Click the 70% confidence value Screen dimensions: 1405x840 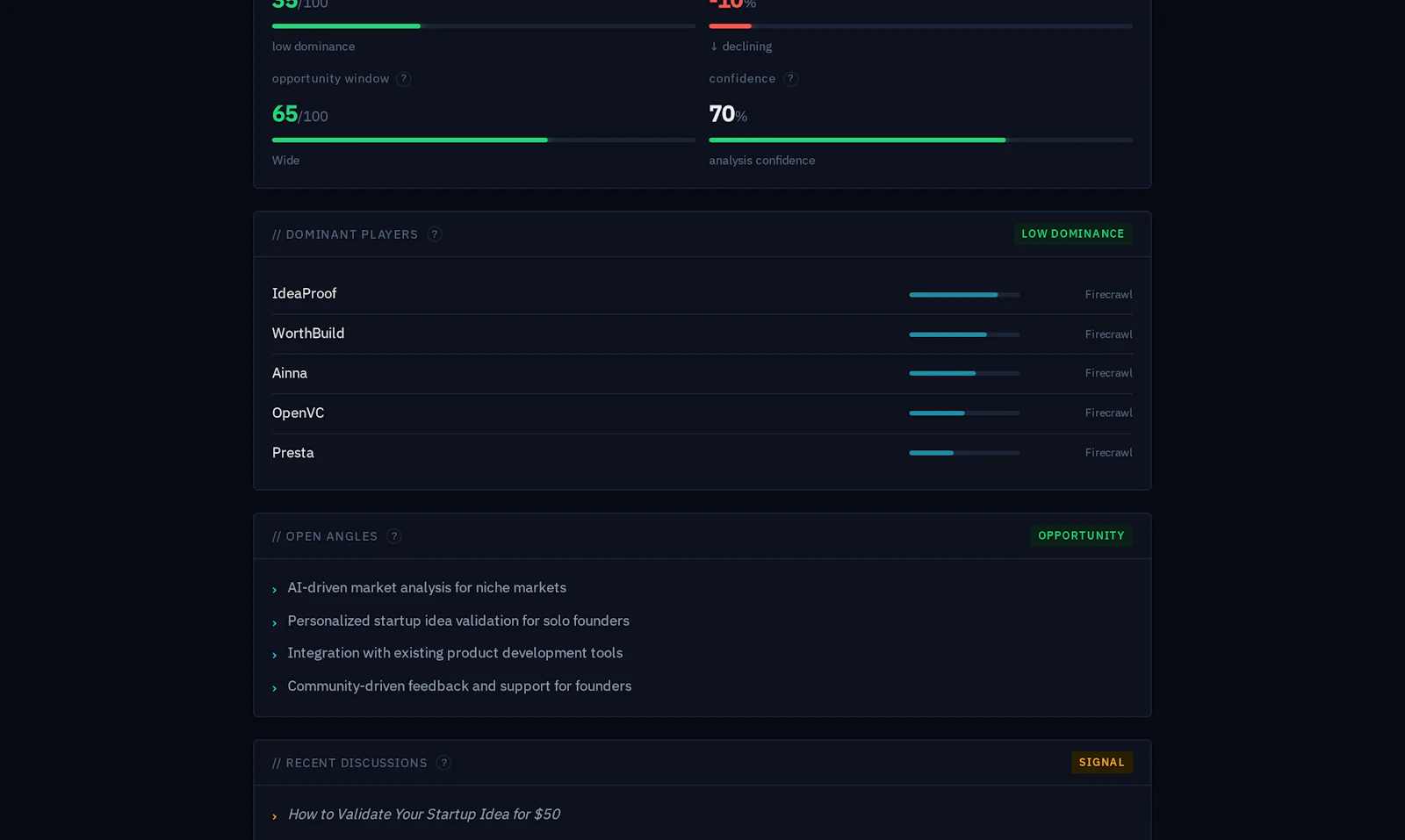click(x=728, y=114)
